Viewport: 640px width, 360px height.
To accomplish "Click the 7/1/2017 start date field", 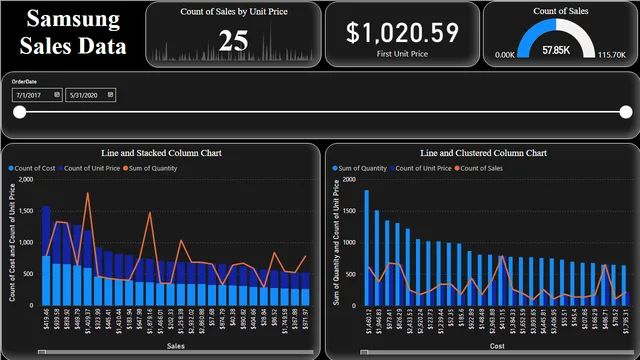I will point(37,95).
